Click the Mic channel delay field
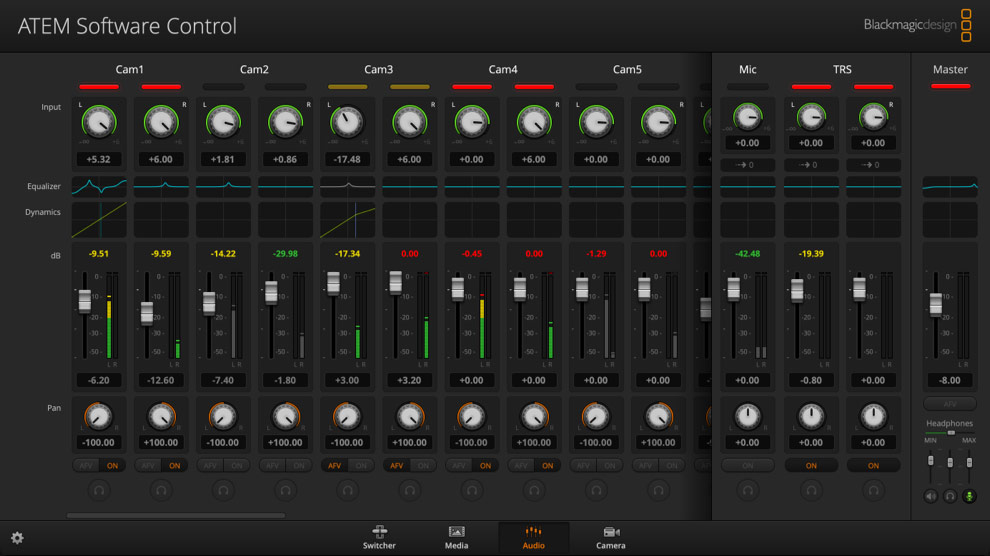This screenshot has height=556, width=990. (748, 165)
